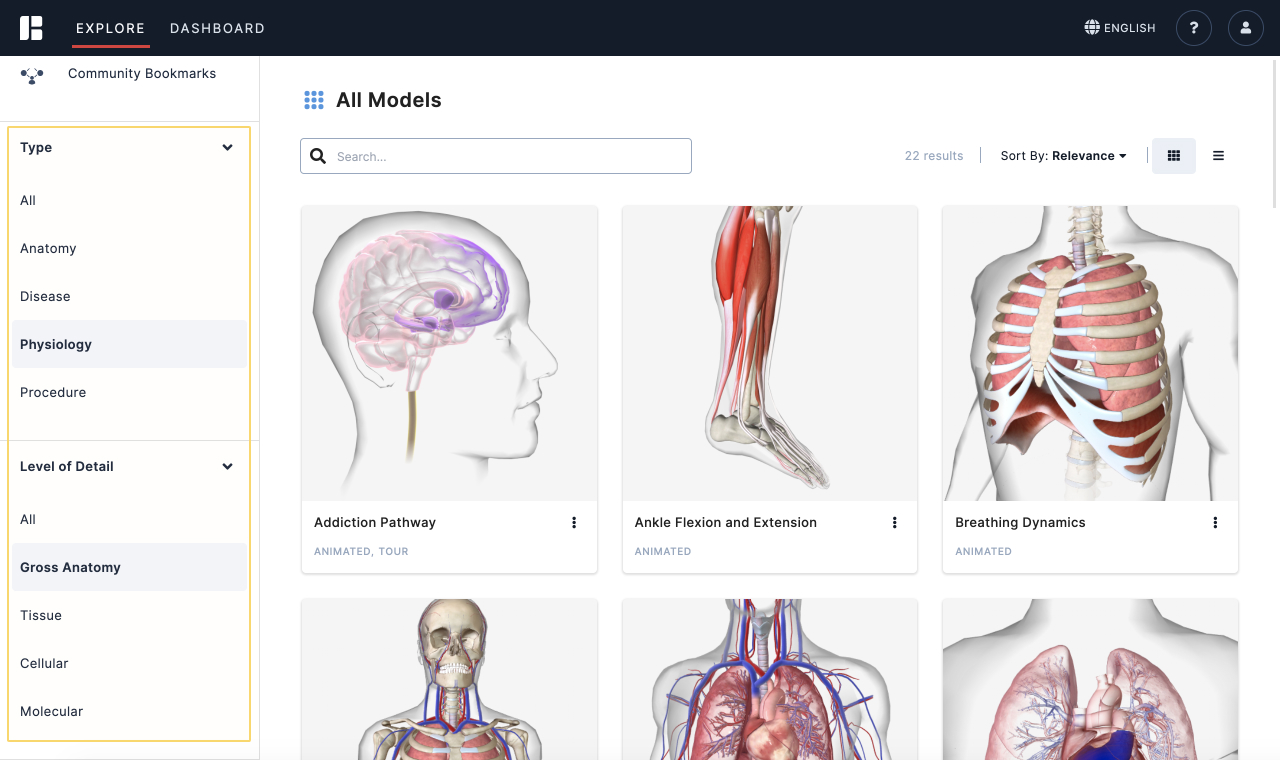Click the page vertical scrollbar
Viewport: 1280px width, 760px height.
click(x=1276, y=135)
